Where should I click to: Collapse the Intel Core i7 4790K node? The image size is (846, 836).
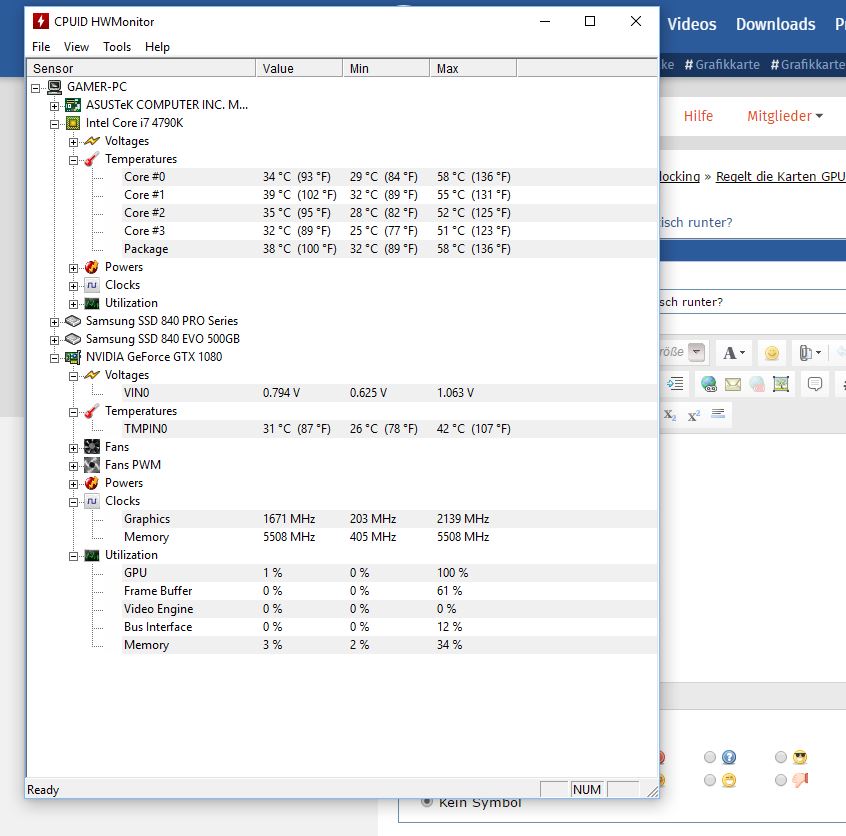click(54, 124)
